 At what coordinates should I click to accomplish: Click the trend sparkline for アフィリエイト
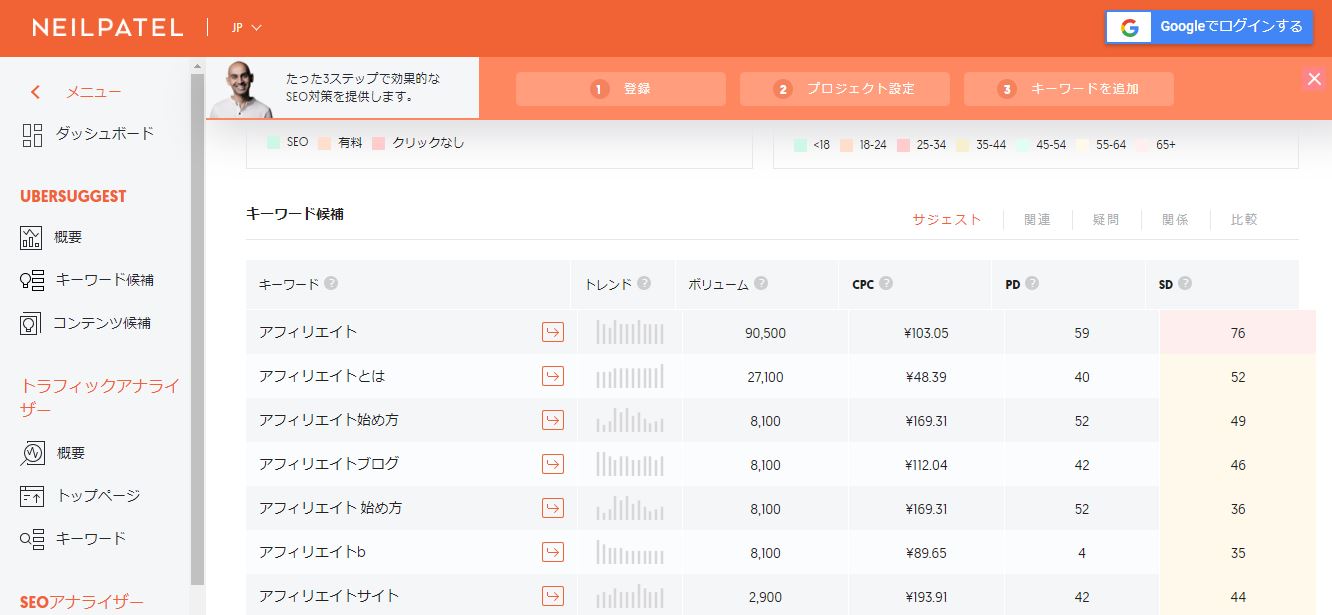point(630,332)
